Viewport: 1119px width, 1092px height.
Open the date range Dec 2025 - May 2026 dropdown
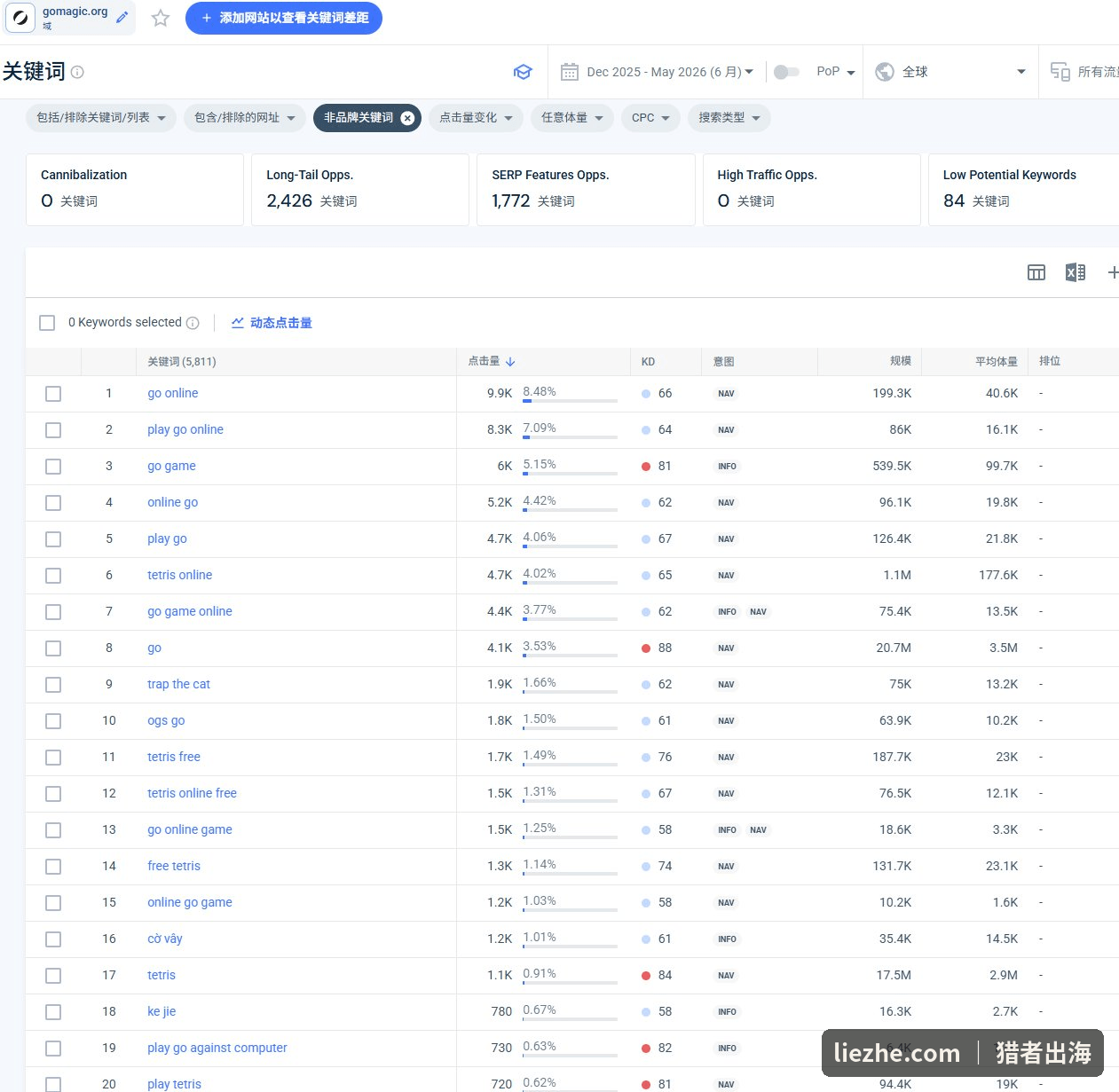(x=670, y=72)
